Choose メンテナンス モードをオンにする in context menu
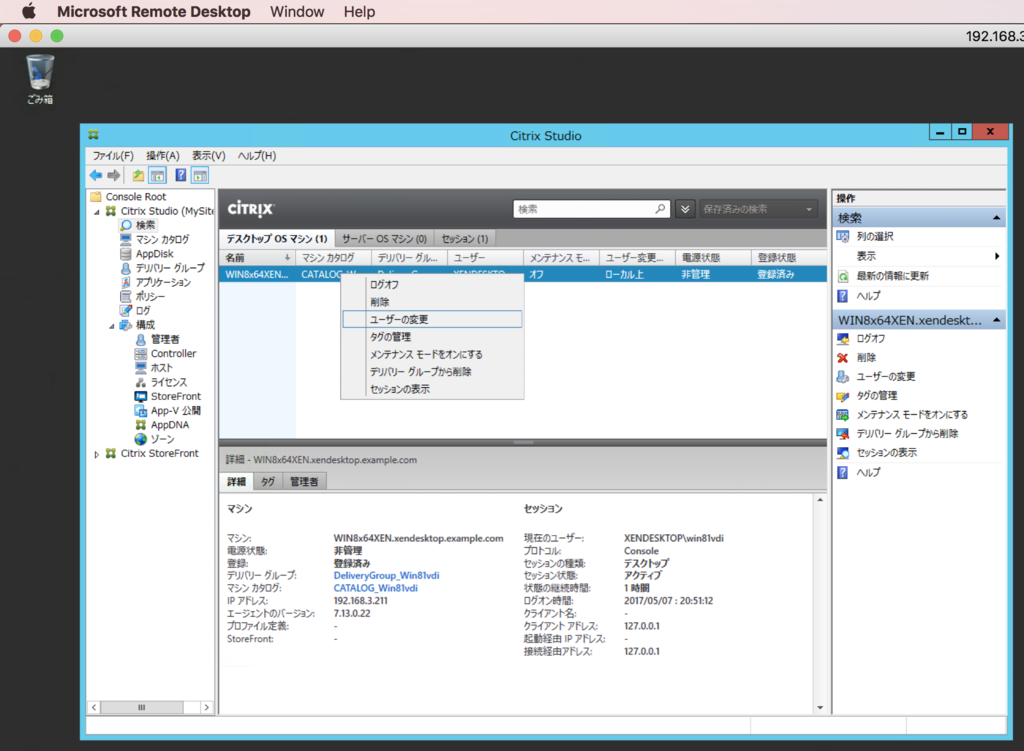This screenshot has height=751, width=1024. (432, 354)
